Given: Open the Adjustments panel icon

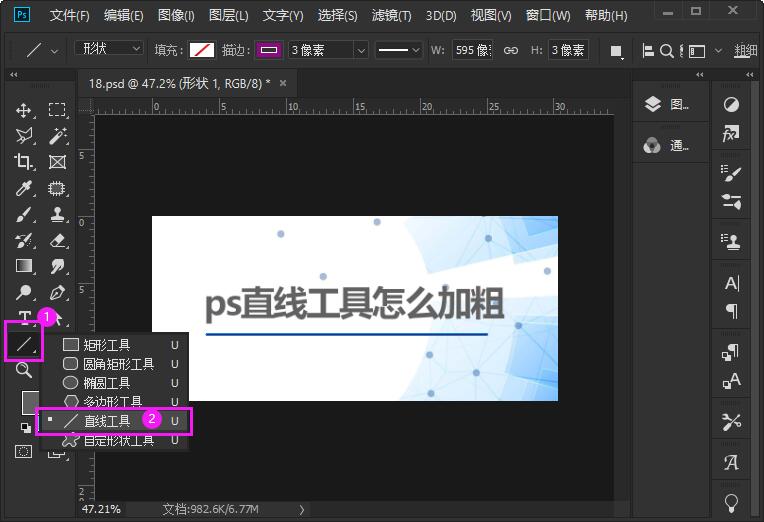Looking at the screenshot, I should click(x=731, y=104).
